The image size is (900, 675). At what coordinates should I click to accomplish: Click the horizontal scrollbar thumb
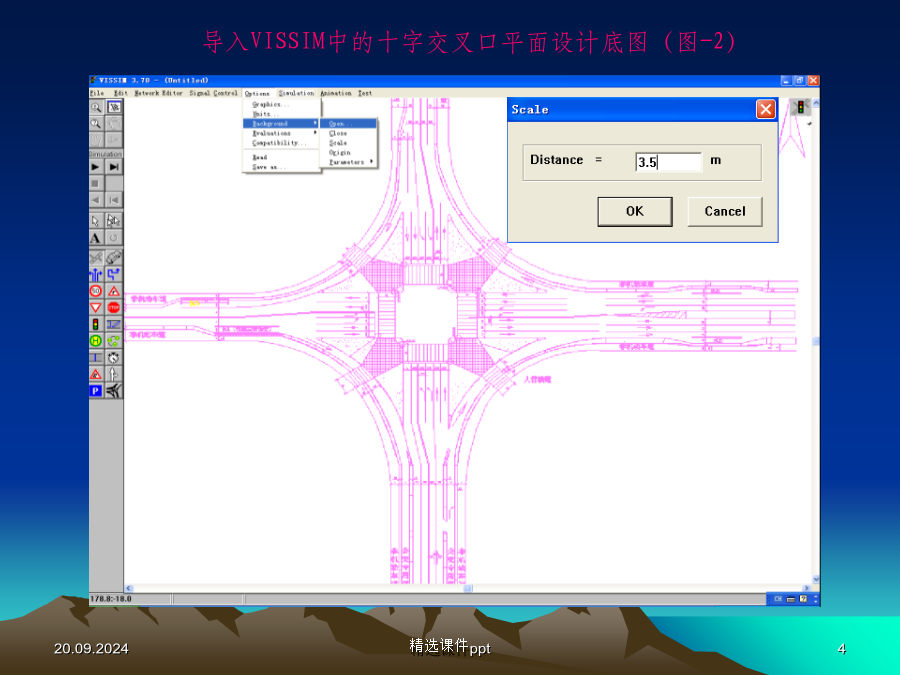(468, 588)
